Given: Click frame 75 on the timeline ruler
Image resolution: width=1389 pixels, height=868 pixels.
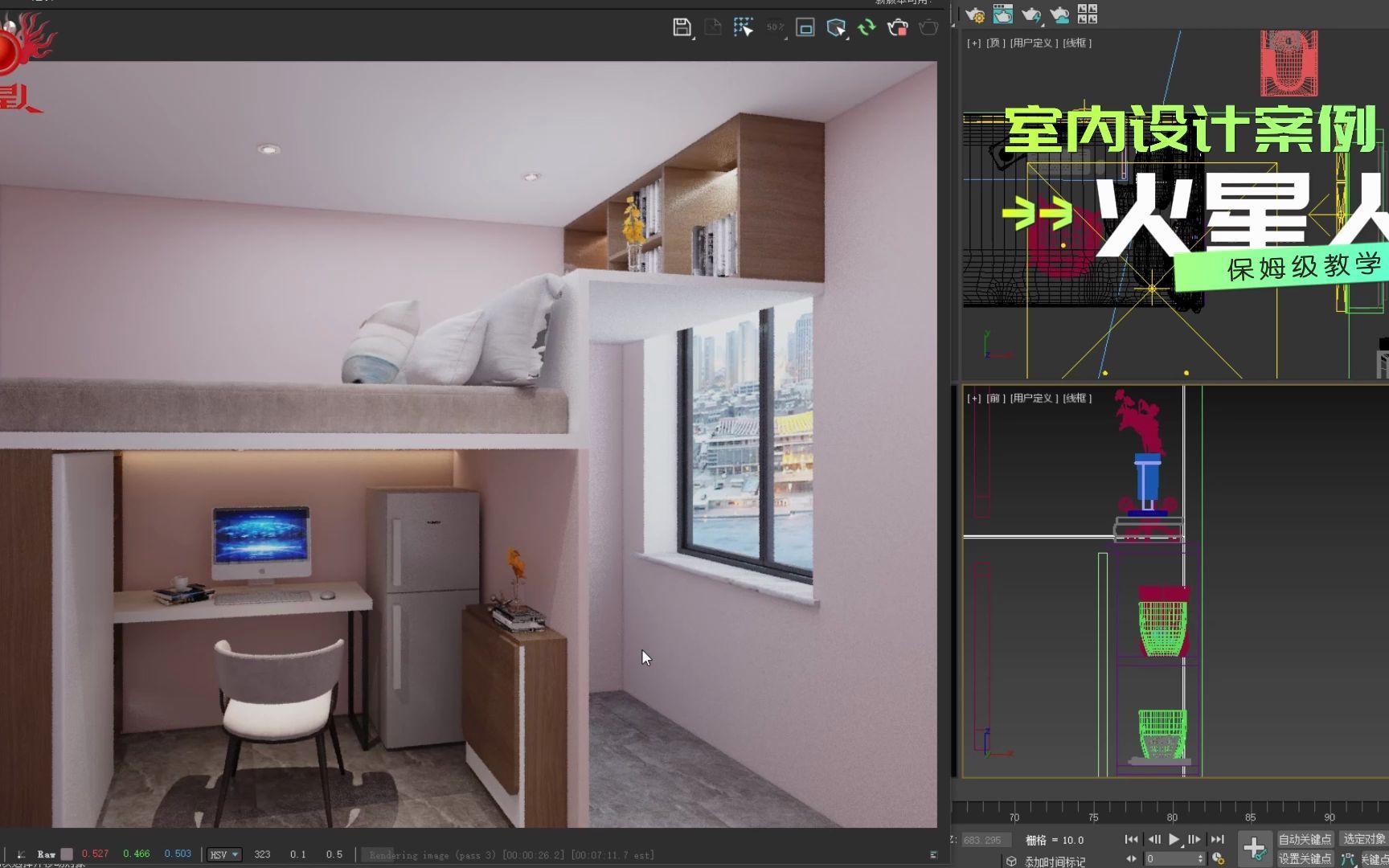Looking at the screenshot, I should pos(1093,817).
